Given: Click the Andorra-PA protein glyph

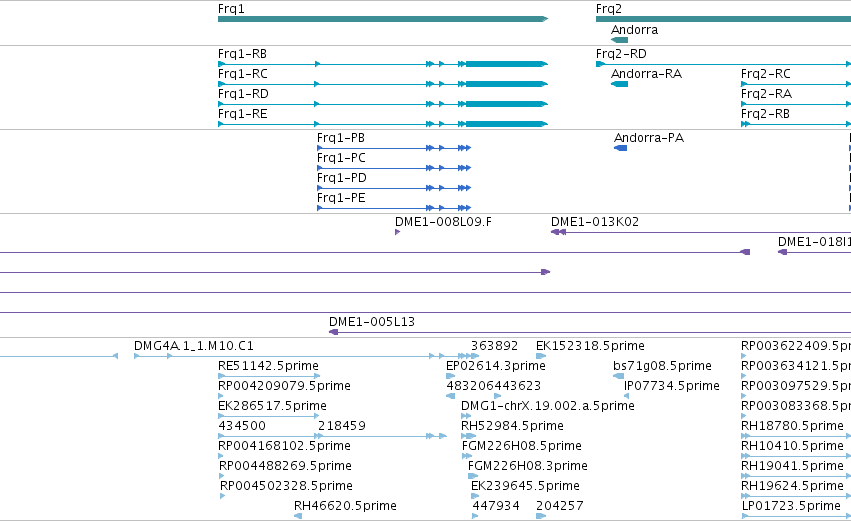Looking at the screenshot, I should click(x=620, y=148).
